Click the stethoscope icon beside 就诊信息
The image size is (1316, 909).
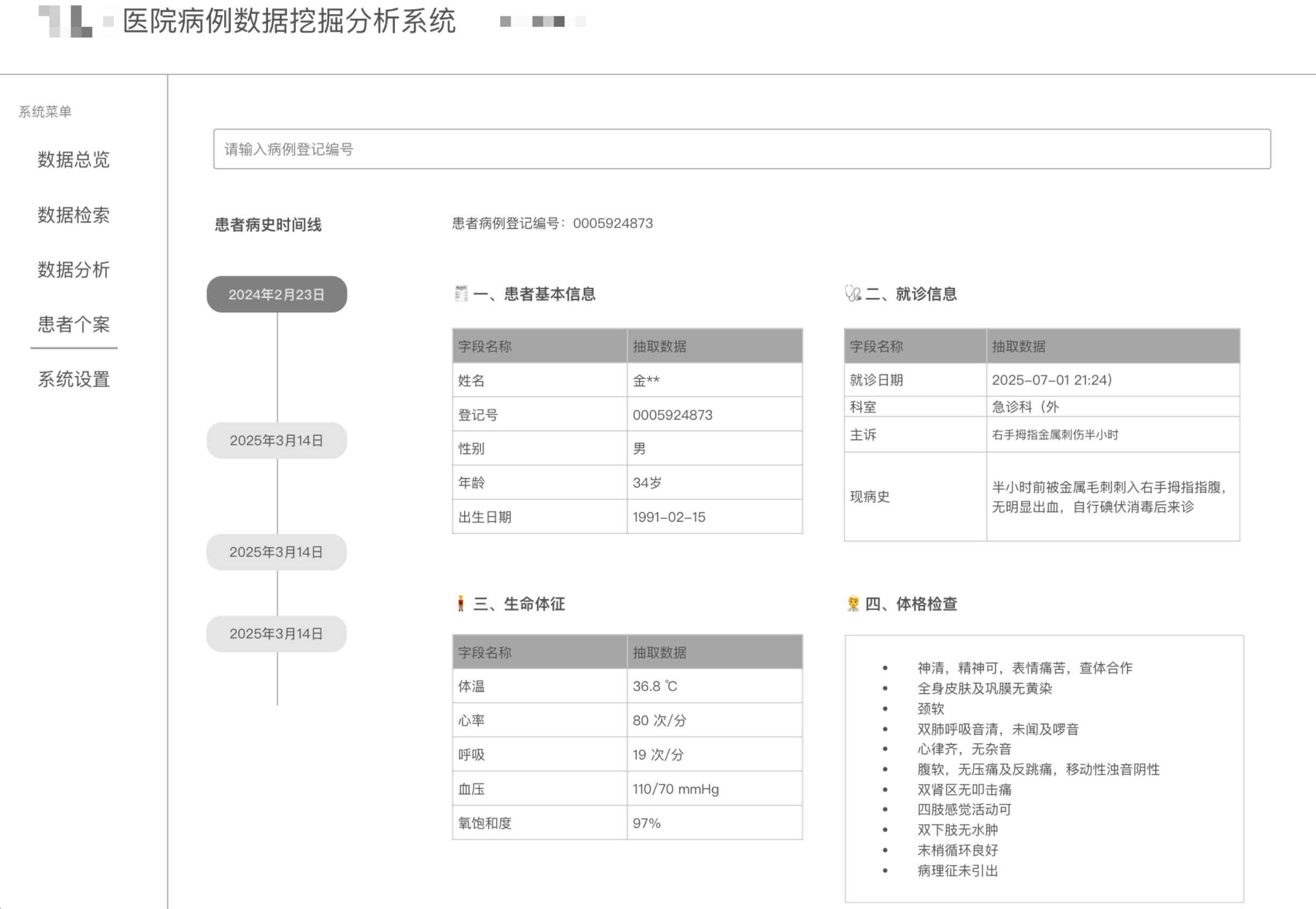852,294
